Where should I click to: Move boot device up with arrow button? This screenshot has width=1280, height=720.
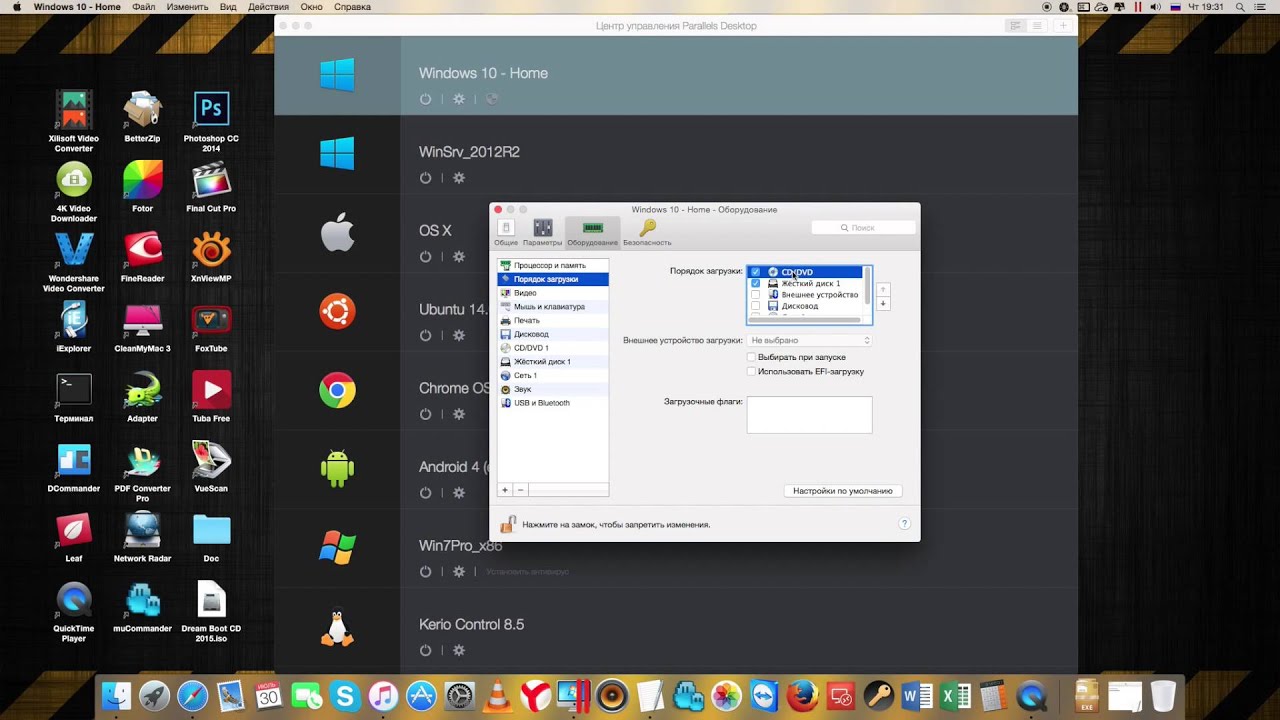tap(883, 289)
